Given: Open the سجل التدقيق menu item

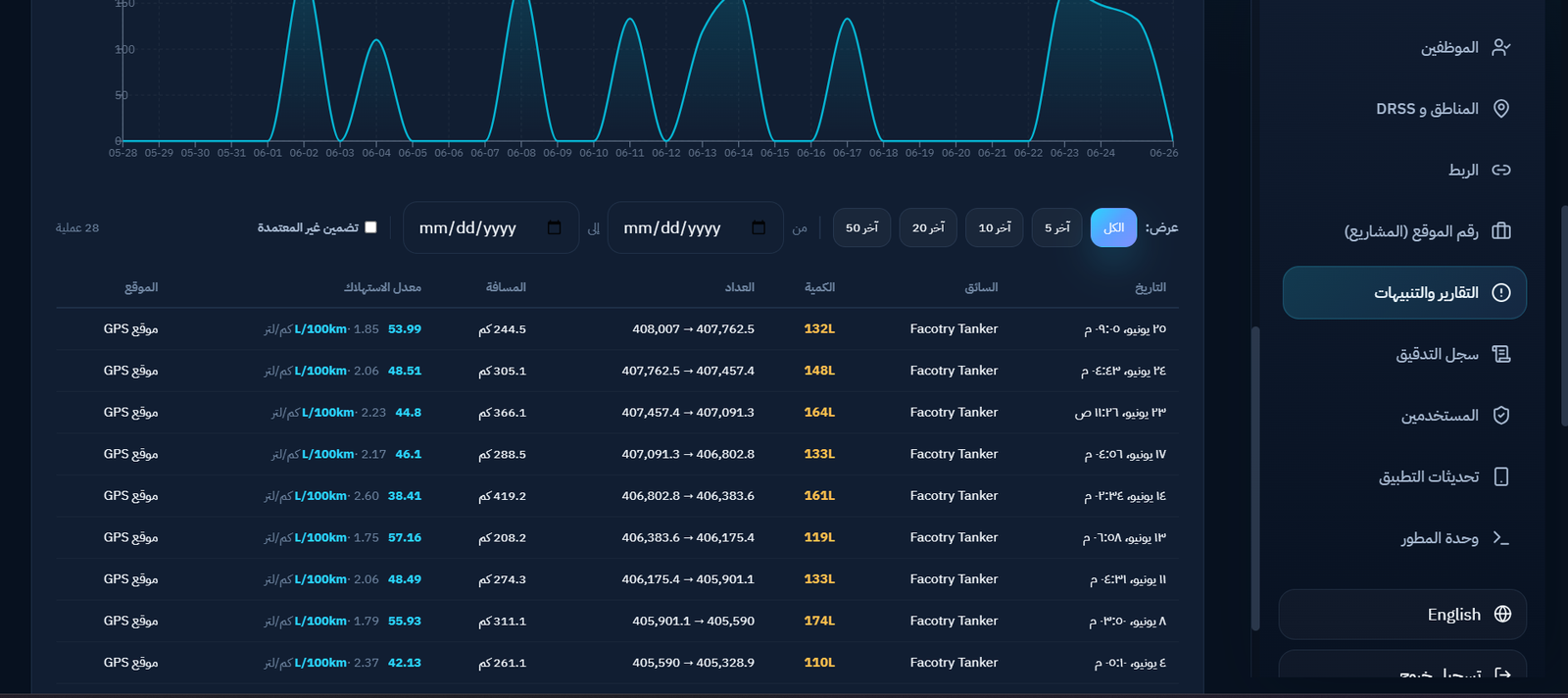Looking at the screenshot, I should pos(1403,354).
